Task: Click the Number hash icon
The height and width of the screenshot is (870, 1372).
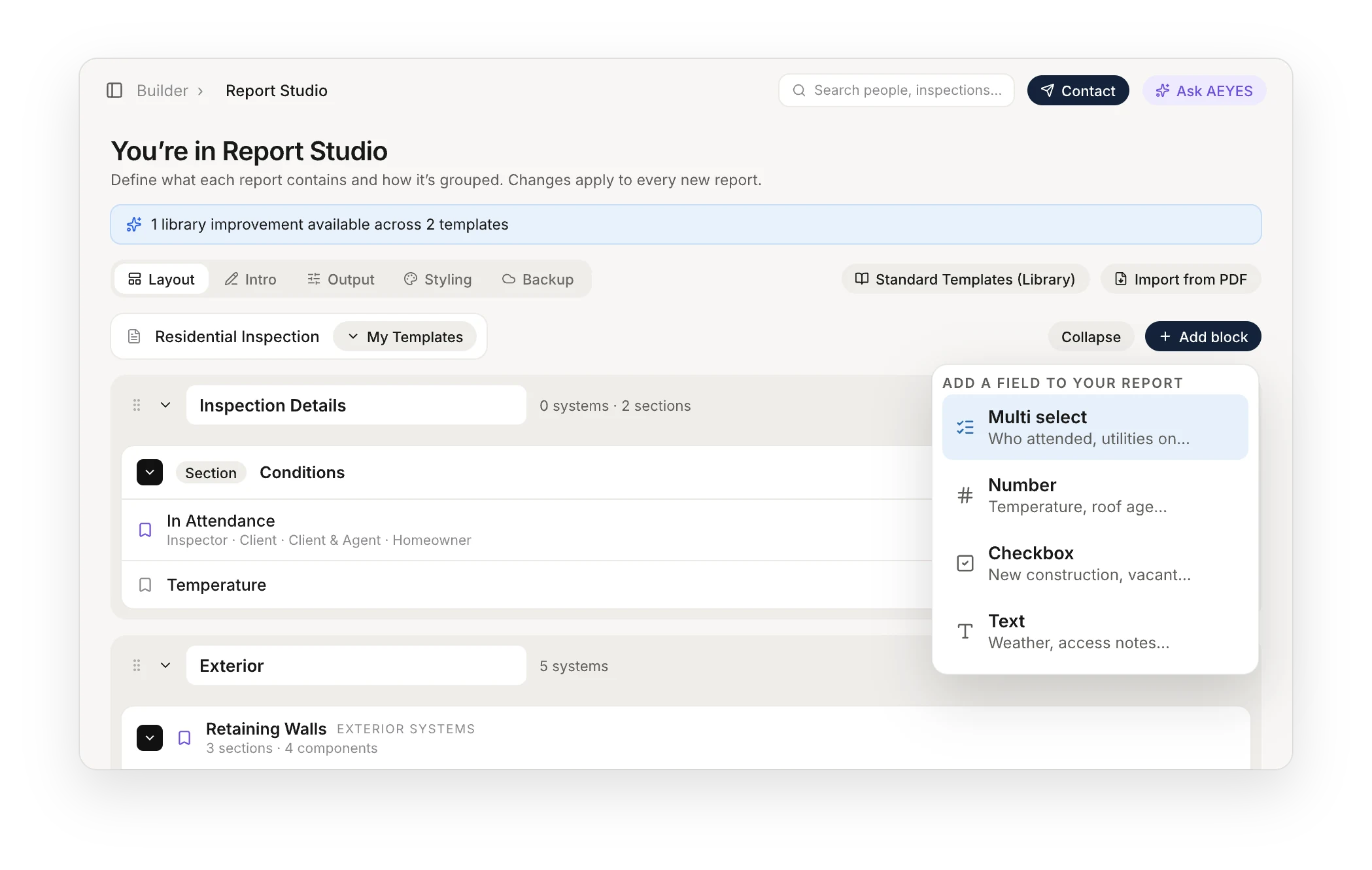Action: click(x=965, y=495)
